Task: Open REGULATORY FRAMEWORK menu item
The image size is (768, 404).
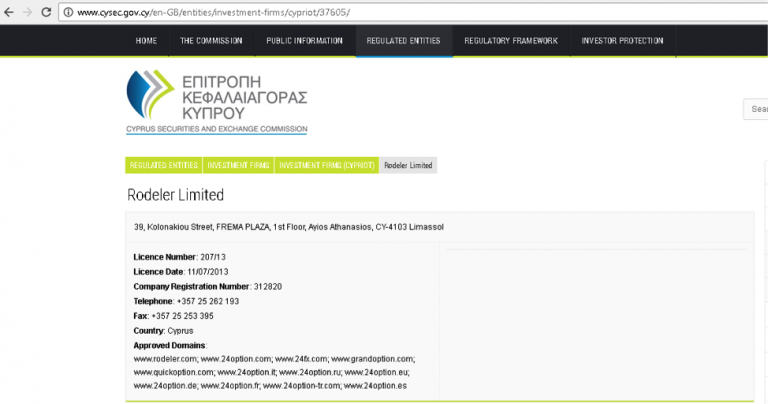Action: pos(511,41)
